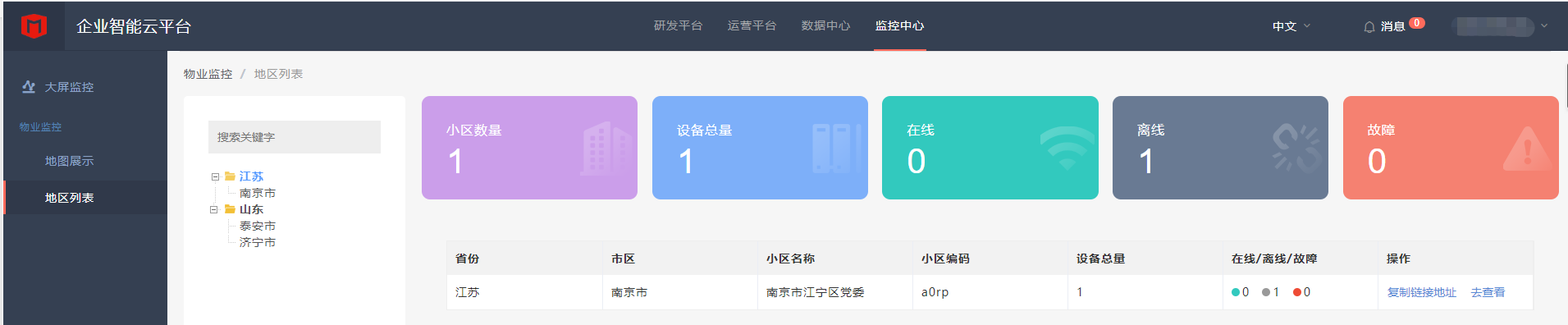Click the wifi icon on 在线 card

pyautogui.click(x=1067, y=148)
